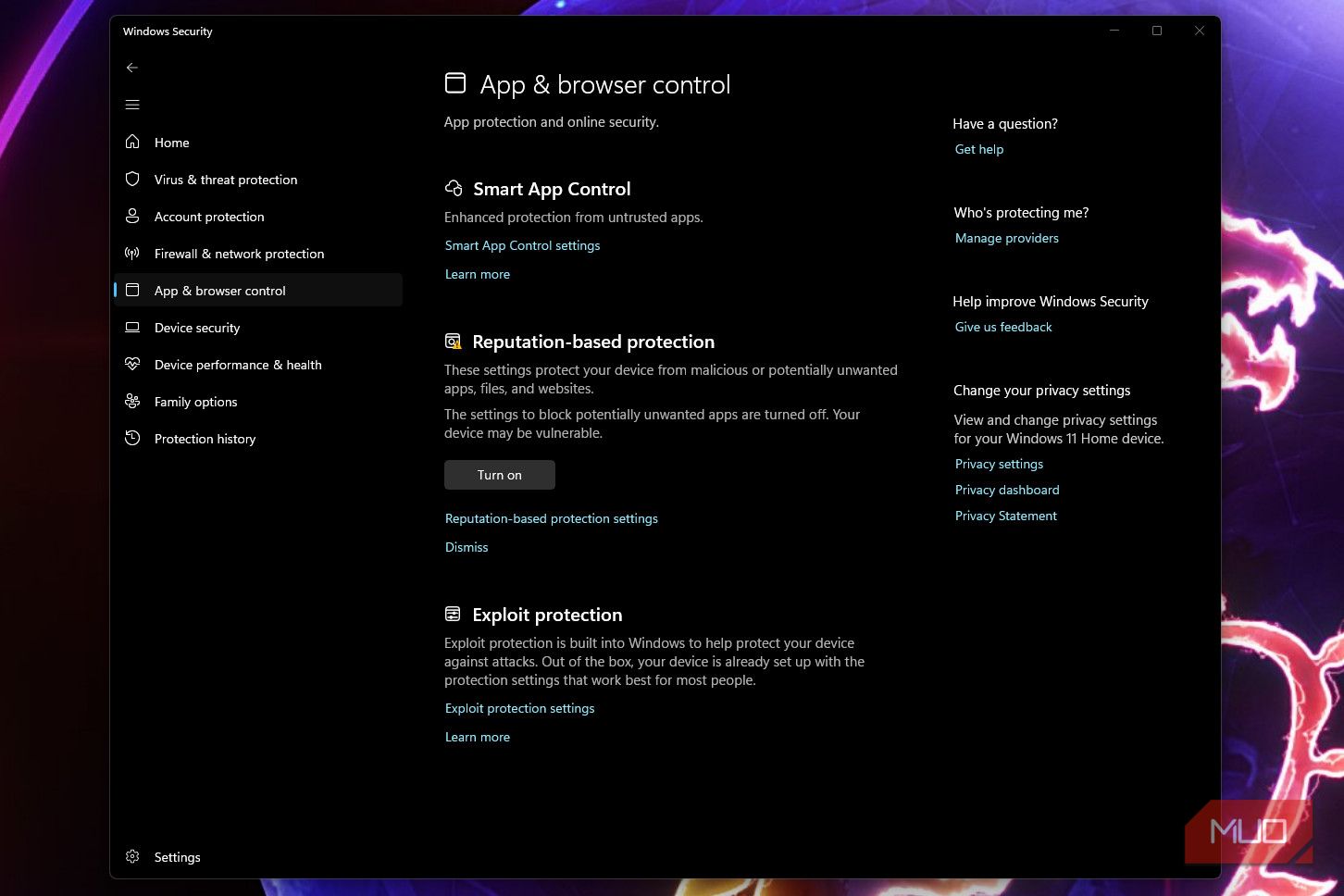The image size is (1344, 896).
Task: Click the App & browser control sidebar icon
Action: point(132,290)
